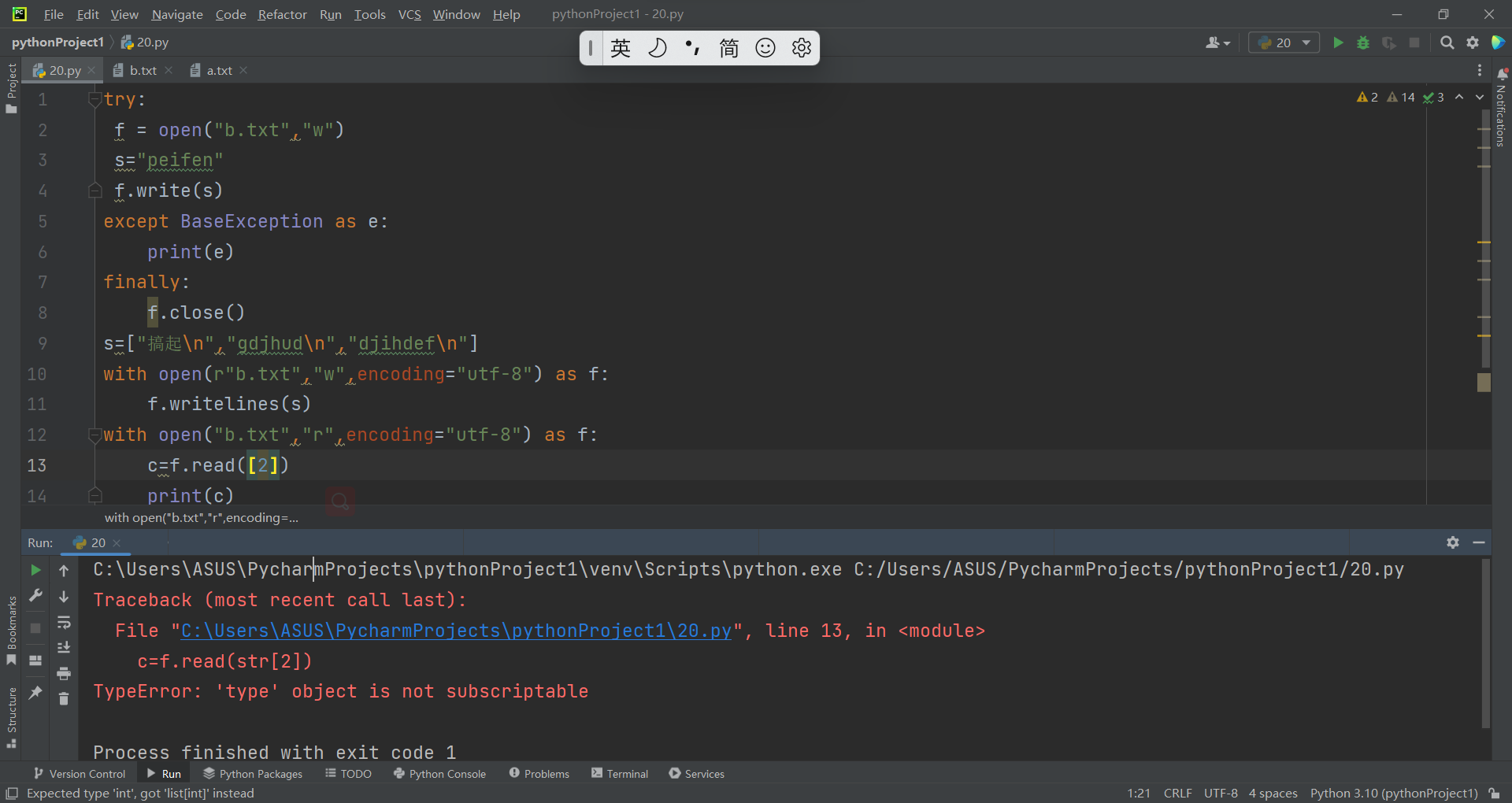Rerun script in Run panel
Viewport: 1512px width, 803px height.
click(35, 570)
